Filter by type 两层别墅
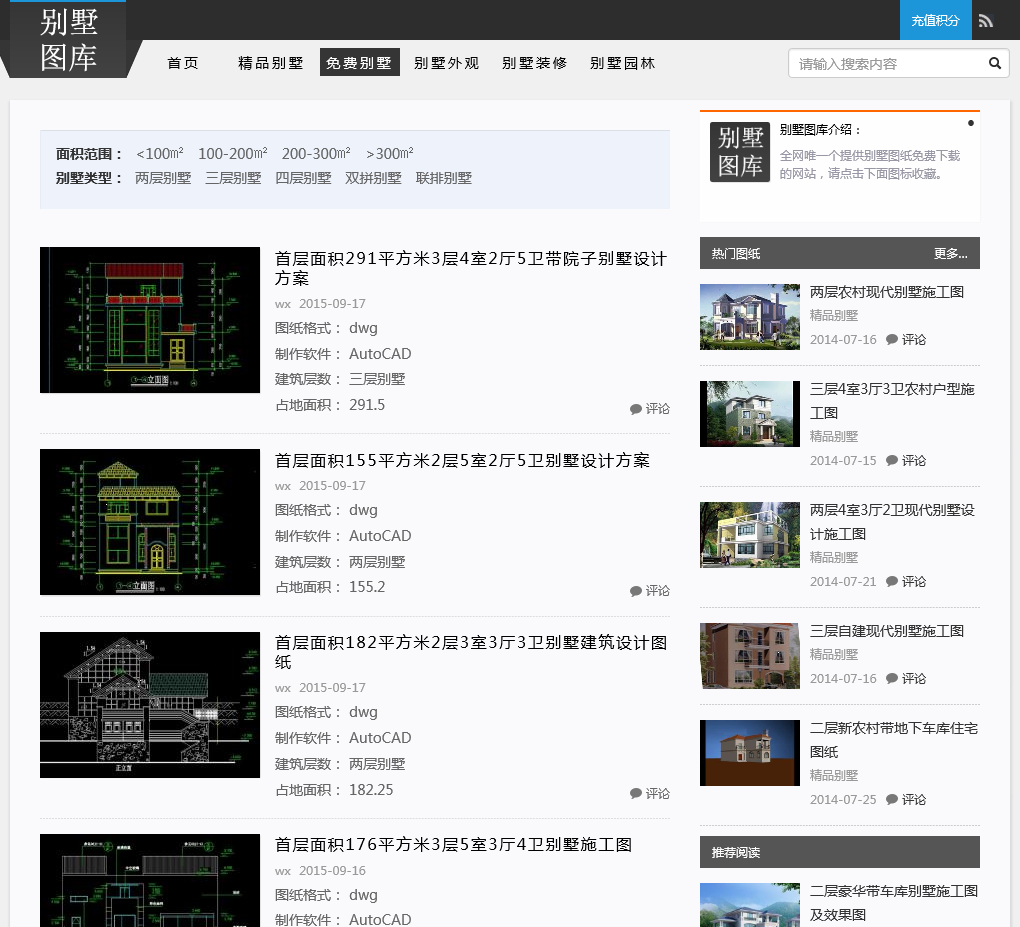The height and width of the screenshot is (927, 1020). point(163,178)
